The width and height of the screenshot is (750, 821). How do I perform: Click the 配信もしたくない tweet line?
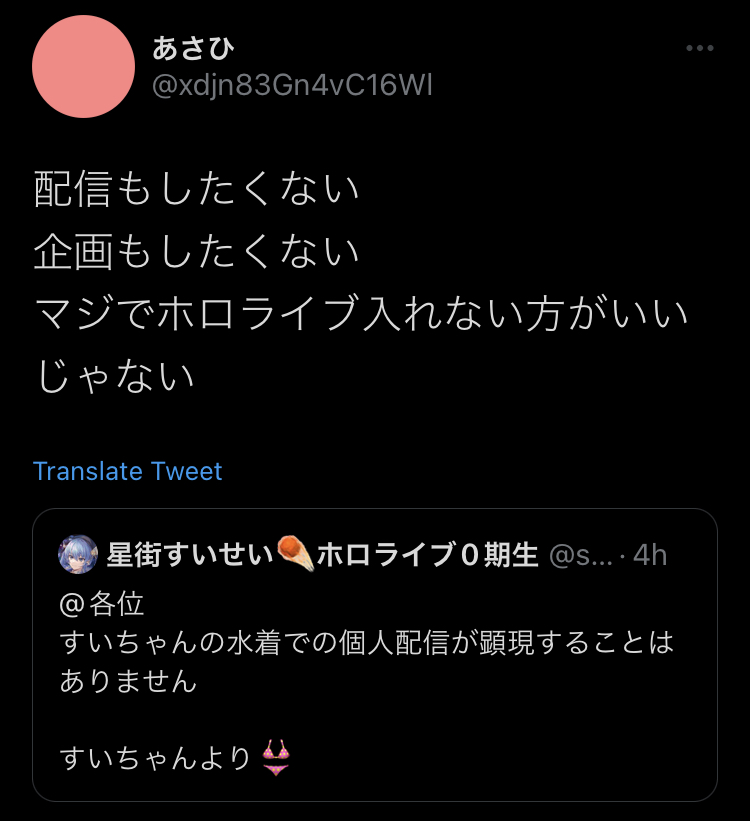coord(196,188)
